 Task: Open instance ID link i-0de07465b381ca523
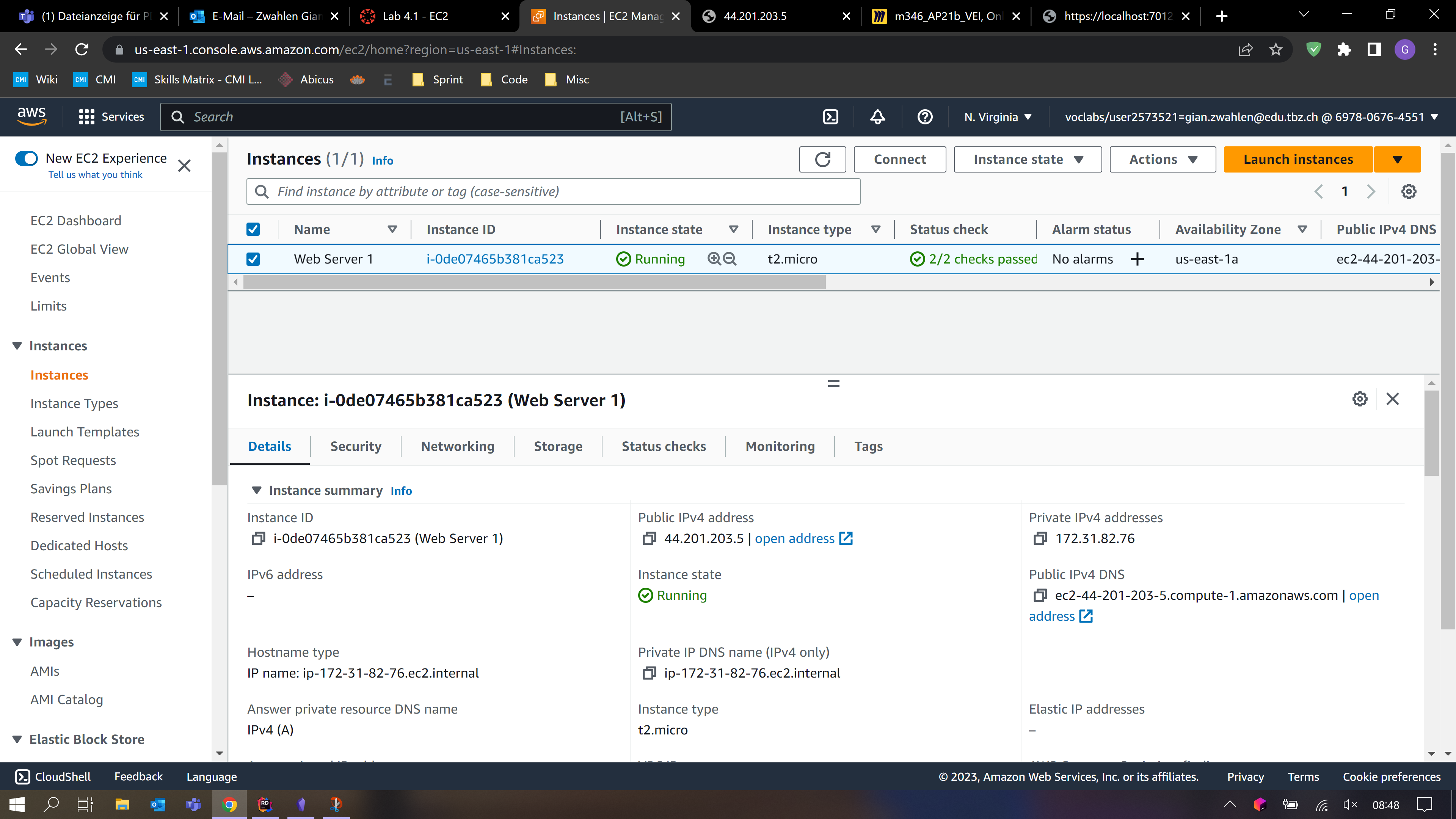494,259
